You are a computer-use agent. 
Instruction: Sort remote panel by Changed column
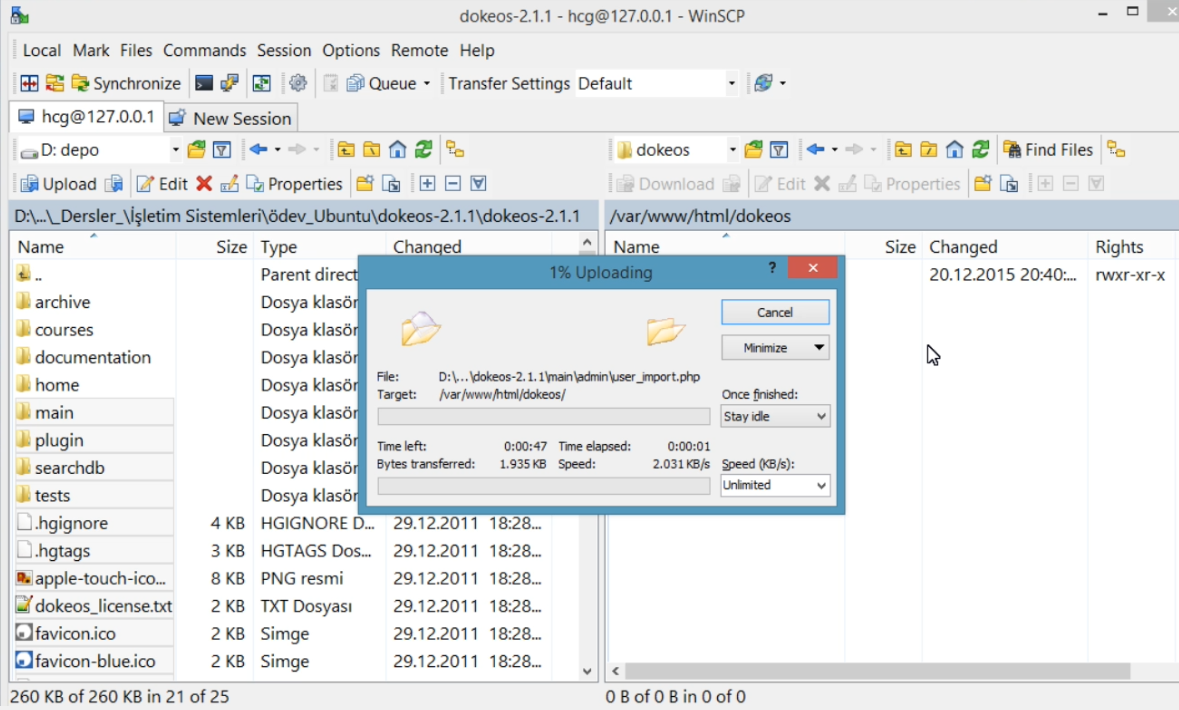pos(1005,247)
